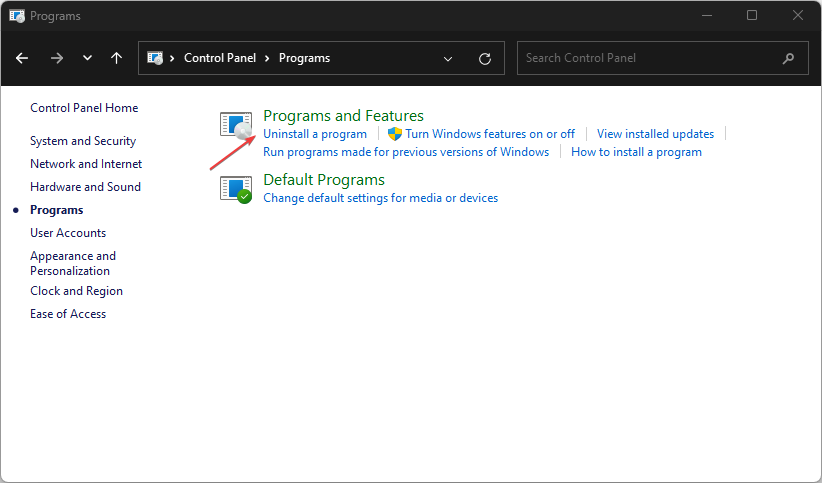Image resolution: width=822 pixels, height=483 pixels.
Task: Maximize the Programs window
Action: coord(752,16)
